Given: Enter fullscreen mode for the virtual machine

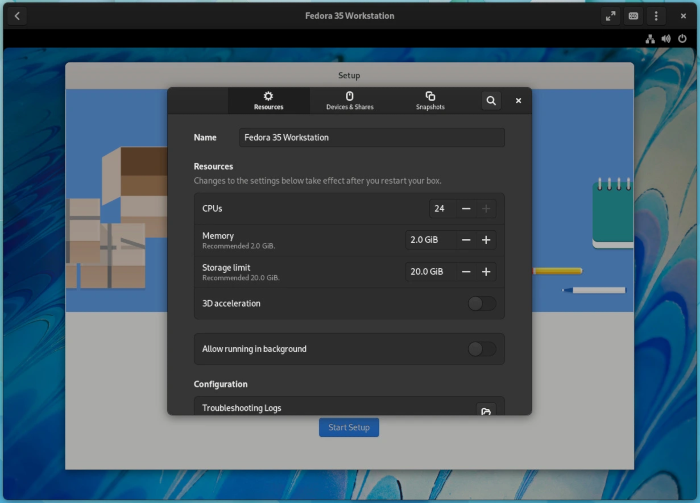Looking at the screenshot, I should (x=611, y=16).
